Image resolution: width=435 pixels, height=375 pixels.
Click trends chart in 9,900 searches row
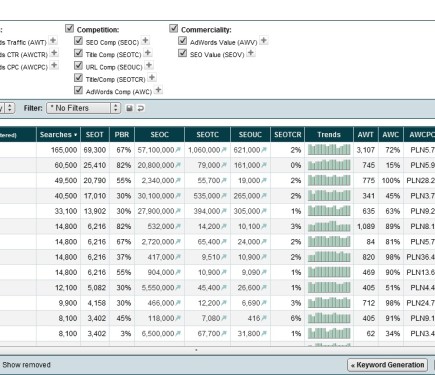329,303
